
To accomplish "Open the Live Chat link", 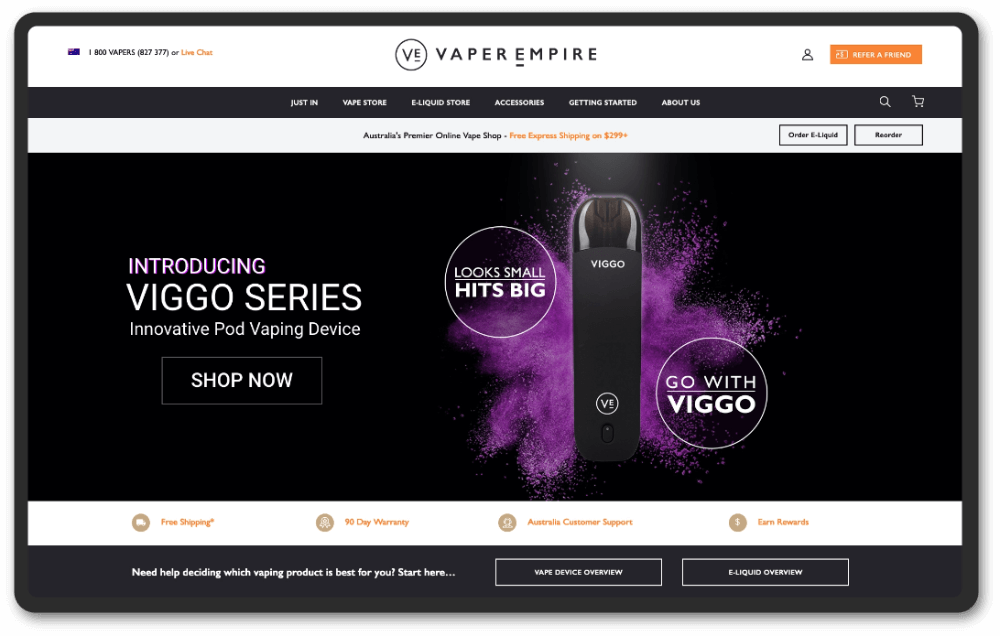I will 197,52.
